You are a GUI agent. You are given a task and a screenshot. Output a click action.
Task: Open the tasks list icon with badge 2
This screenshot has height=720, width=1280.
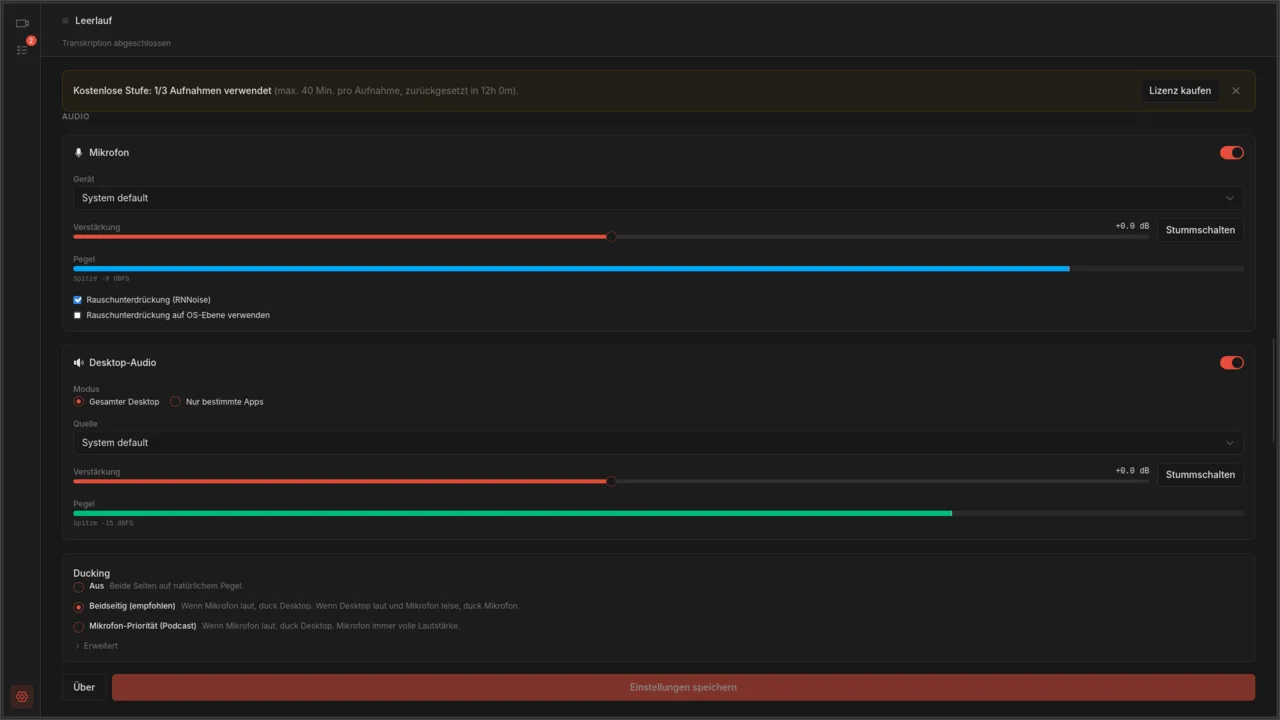pos(22,49)
